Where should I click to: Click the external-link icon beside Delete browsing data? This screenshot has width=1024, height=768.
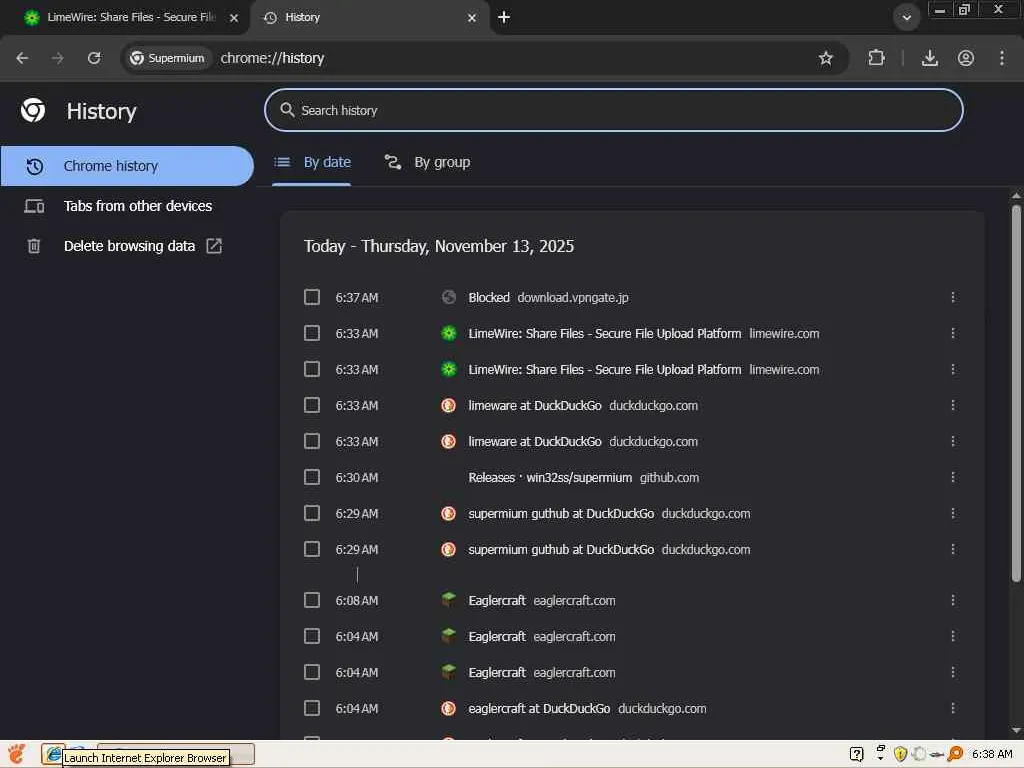[x=214, y=246]
